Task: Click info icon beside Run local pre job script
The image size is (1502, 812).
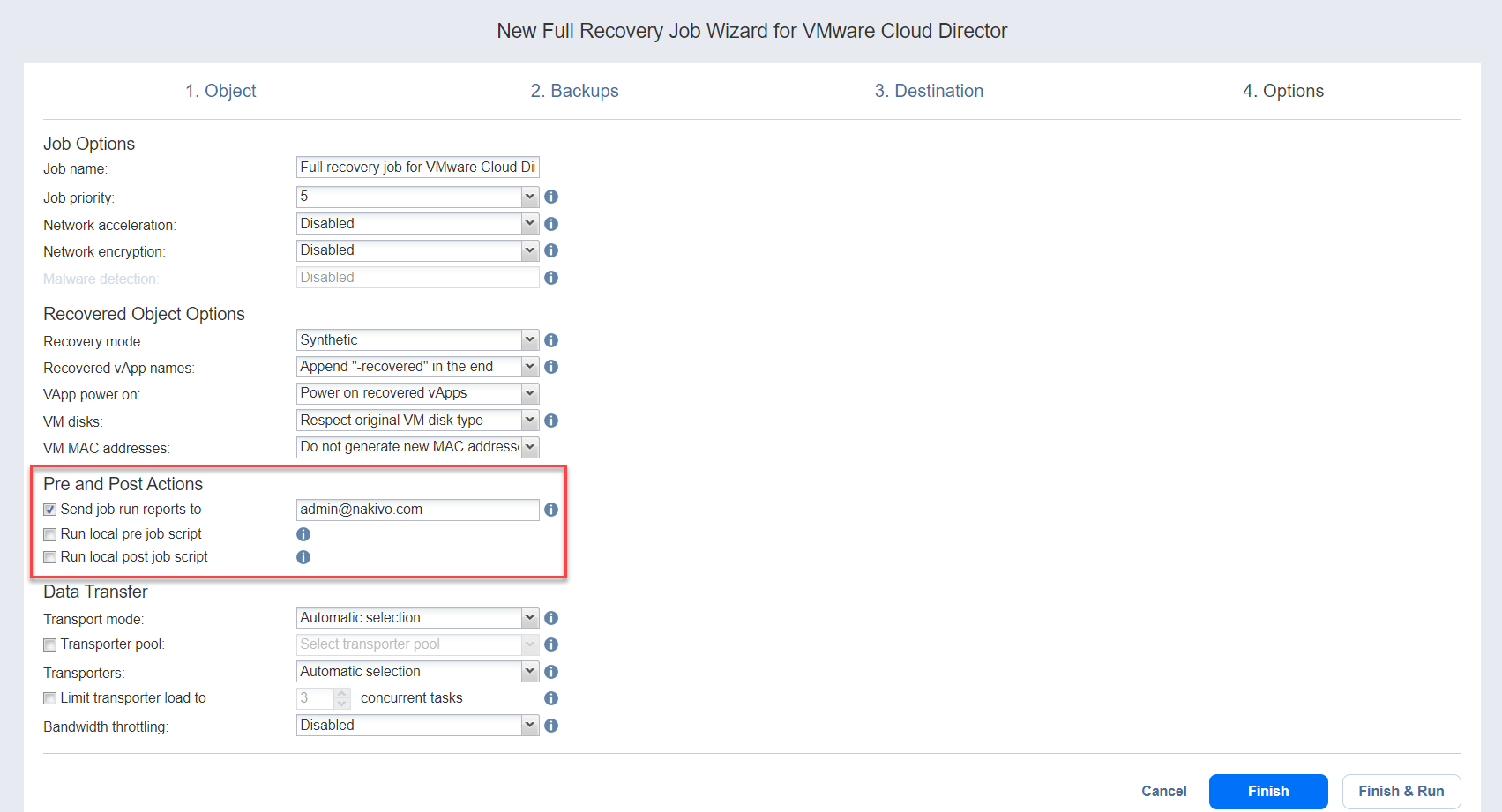Action: [303, 534]
